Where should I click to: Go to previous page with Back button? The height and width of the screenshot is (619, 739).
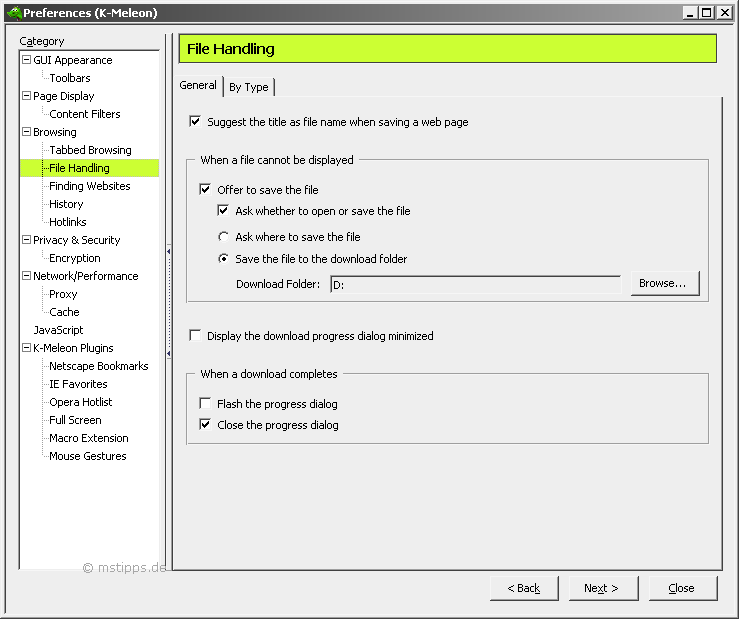tap(524, 588)
